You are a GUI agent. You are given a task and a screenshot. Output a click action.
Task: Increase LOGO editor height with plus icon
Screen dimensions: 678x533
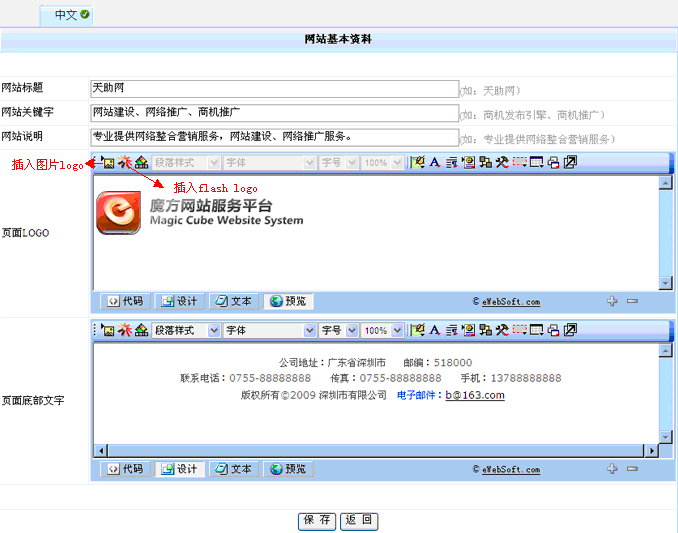[x=612, y=301]
